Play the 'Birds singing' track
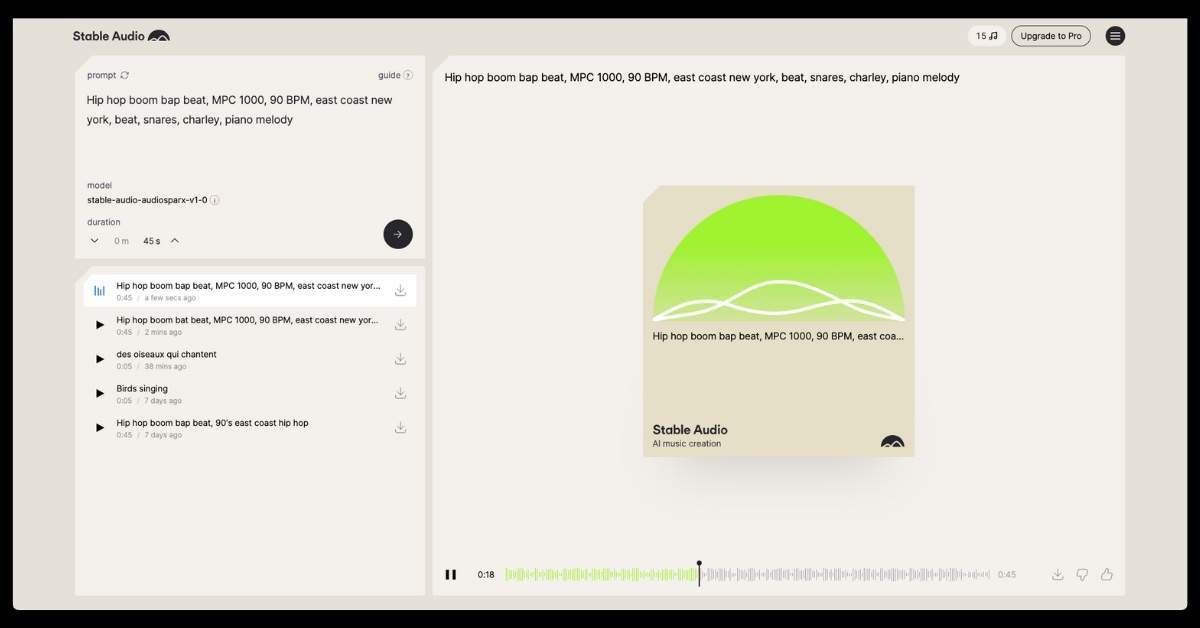 click(x=100, y=393)
